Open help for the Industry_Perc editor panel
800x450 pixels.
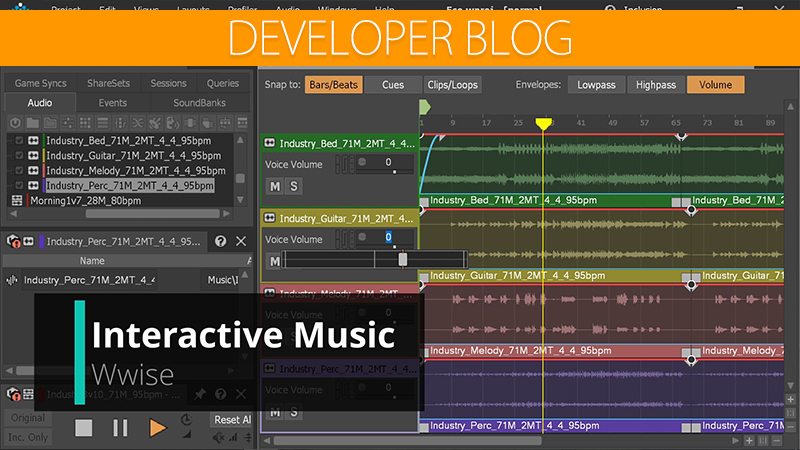[220, 241]
